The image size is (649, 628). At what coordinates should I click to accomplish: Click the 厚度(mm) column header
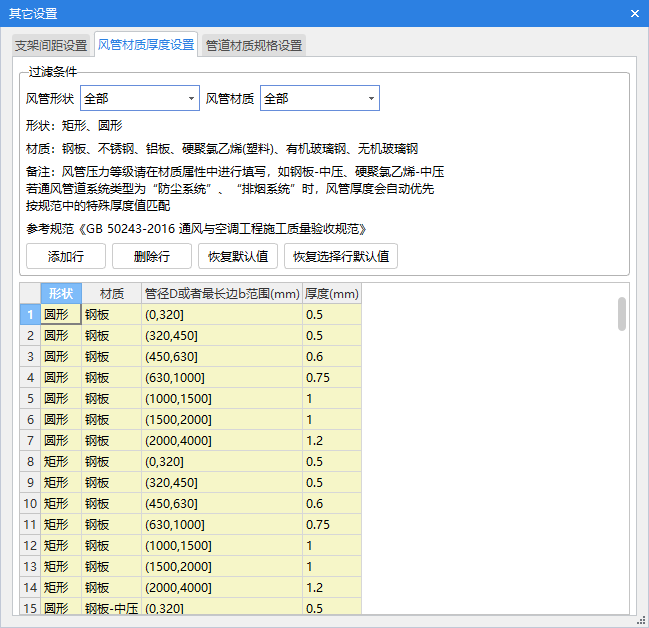click(x=331, y=293)
